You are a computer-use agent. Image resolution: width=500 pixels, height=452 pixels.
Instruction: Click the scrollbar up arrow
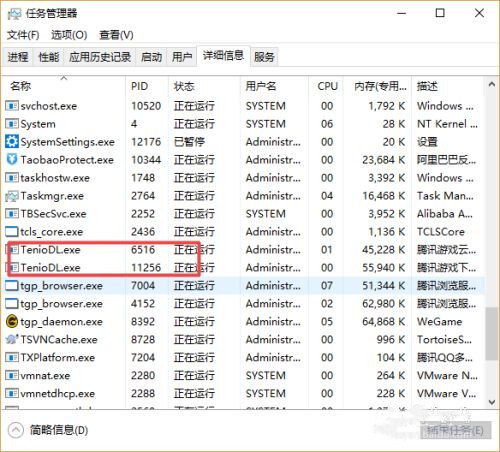492,84
